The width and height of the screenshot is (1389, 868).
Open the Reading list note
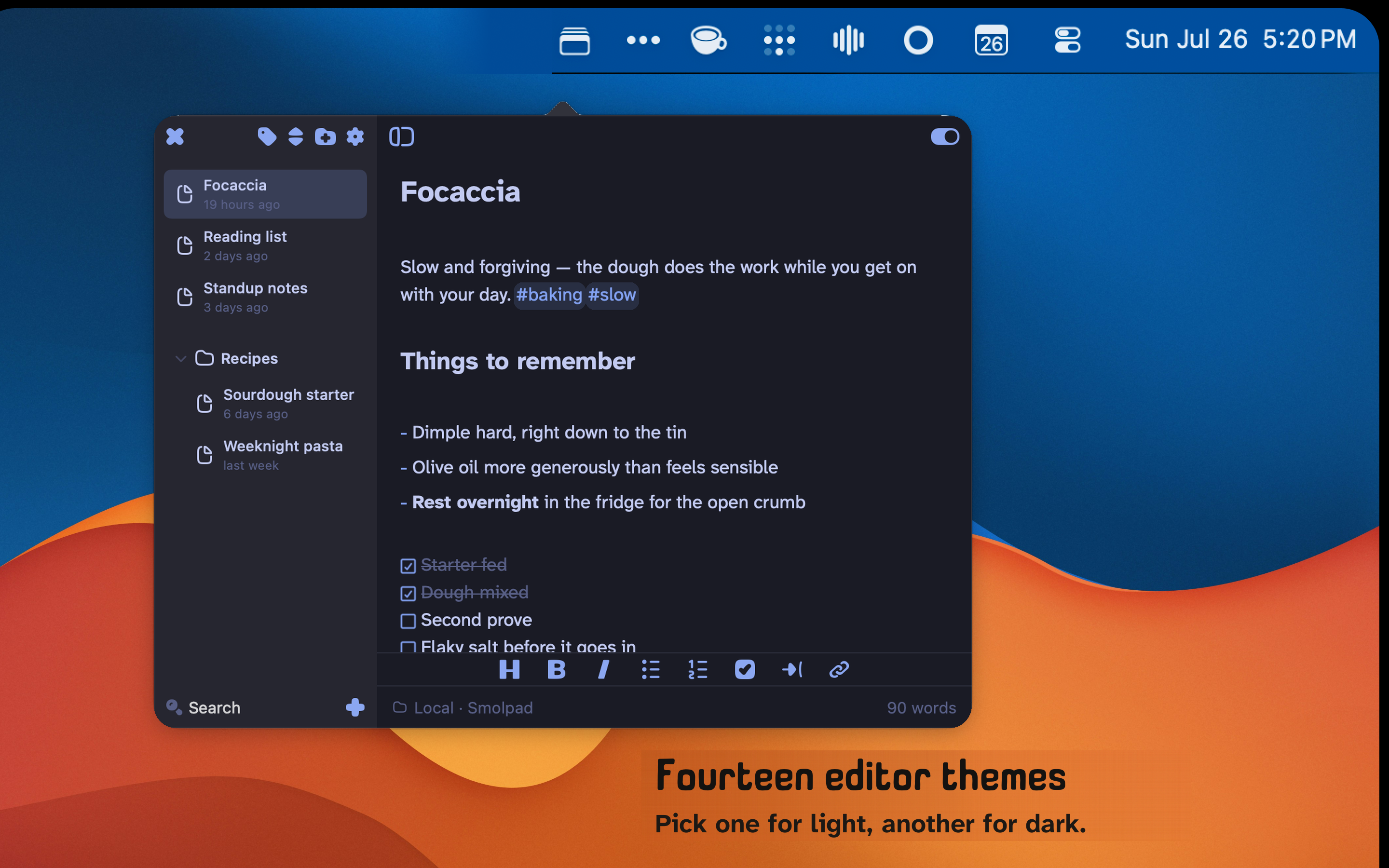265,246
